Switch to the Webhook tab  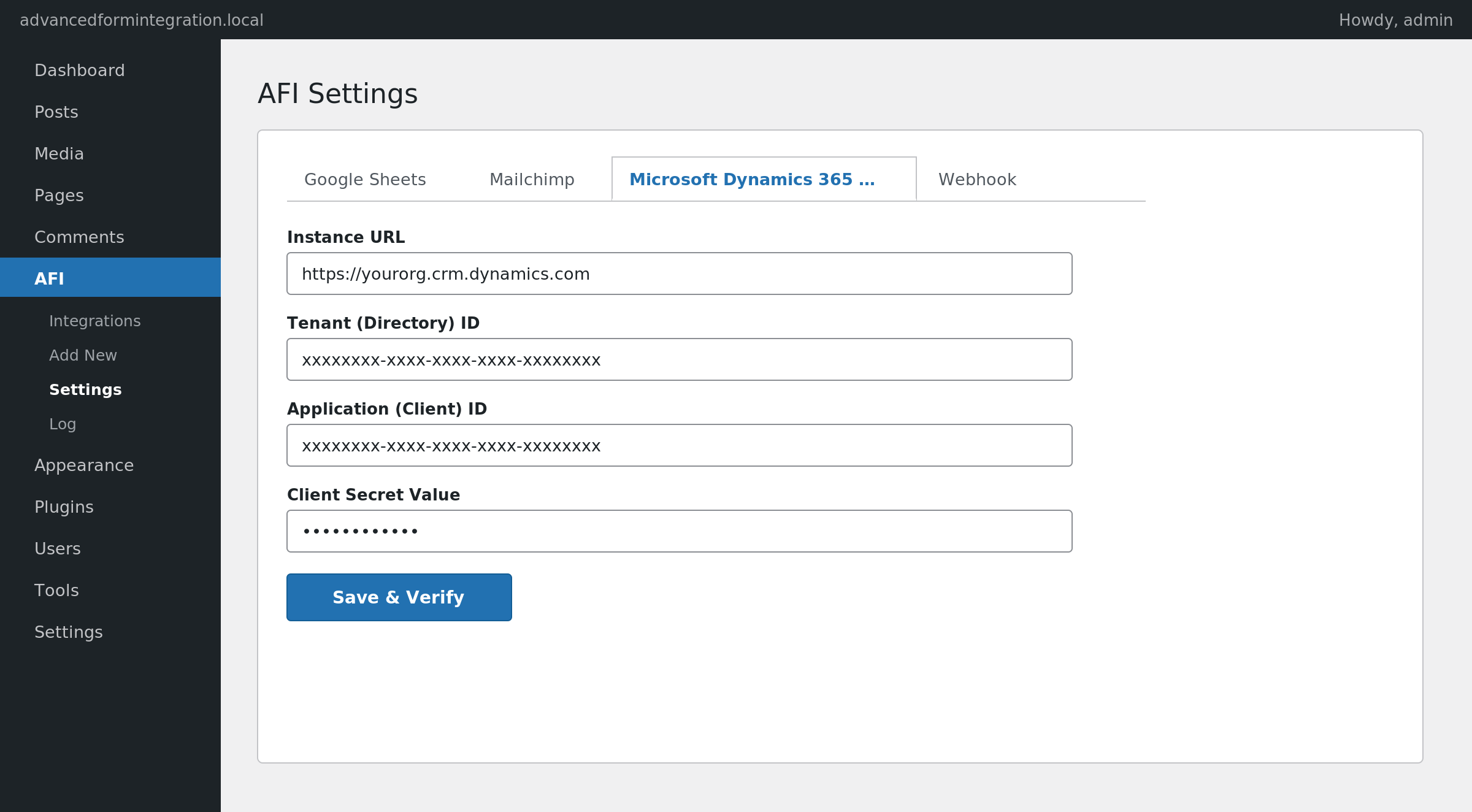point(977,179)
